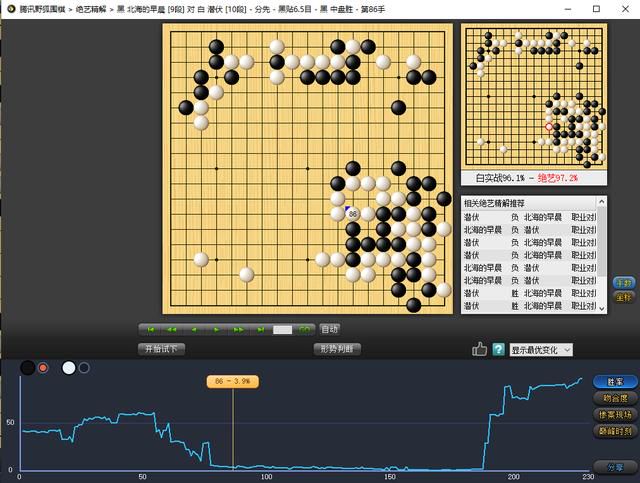Toggle the orange dot black series marker
The width and height of the screenshot is (640, 483).
pos(43,368)
